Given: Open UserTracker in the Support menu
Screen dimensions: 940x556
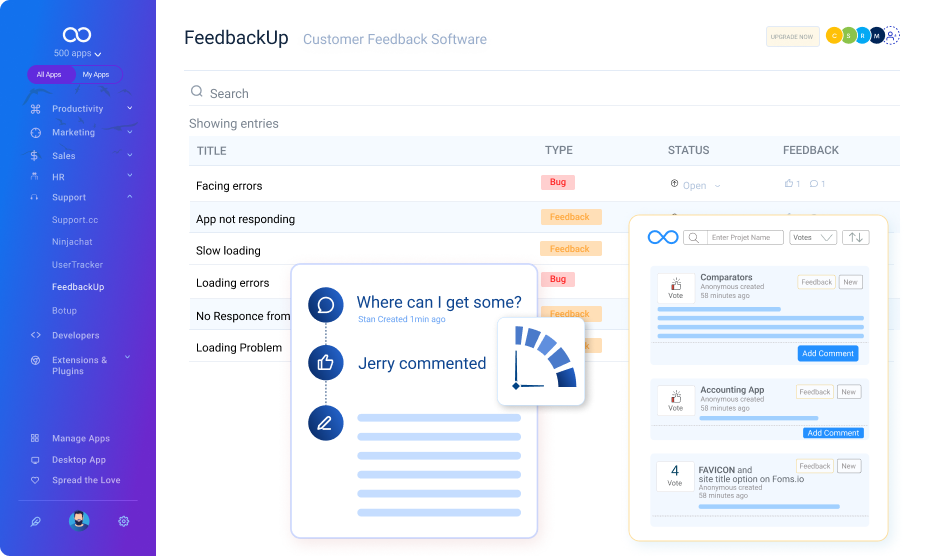Looking at the screenshot, I should pyautogui.click(x=77, y=265).
